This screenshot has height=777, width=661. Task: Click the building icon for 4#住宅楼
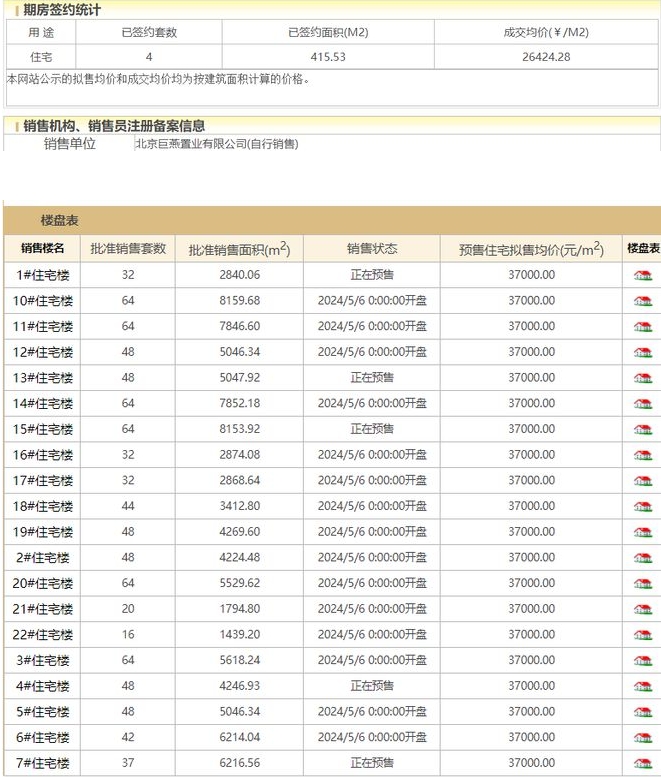tap(642, 686)
